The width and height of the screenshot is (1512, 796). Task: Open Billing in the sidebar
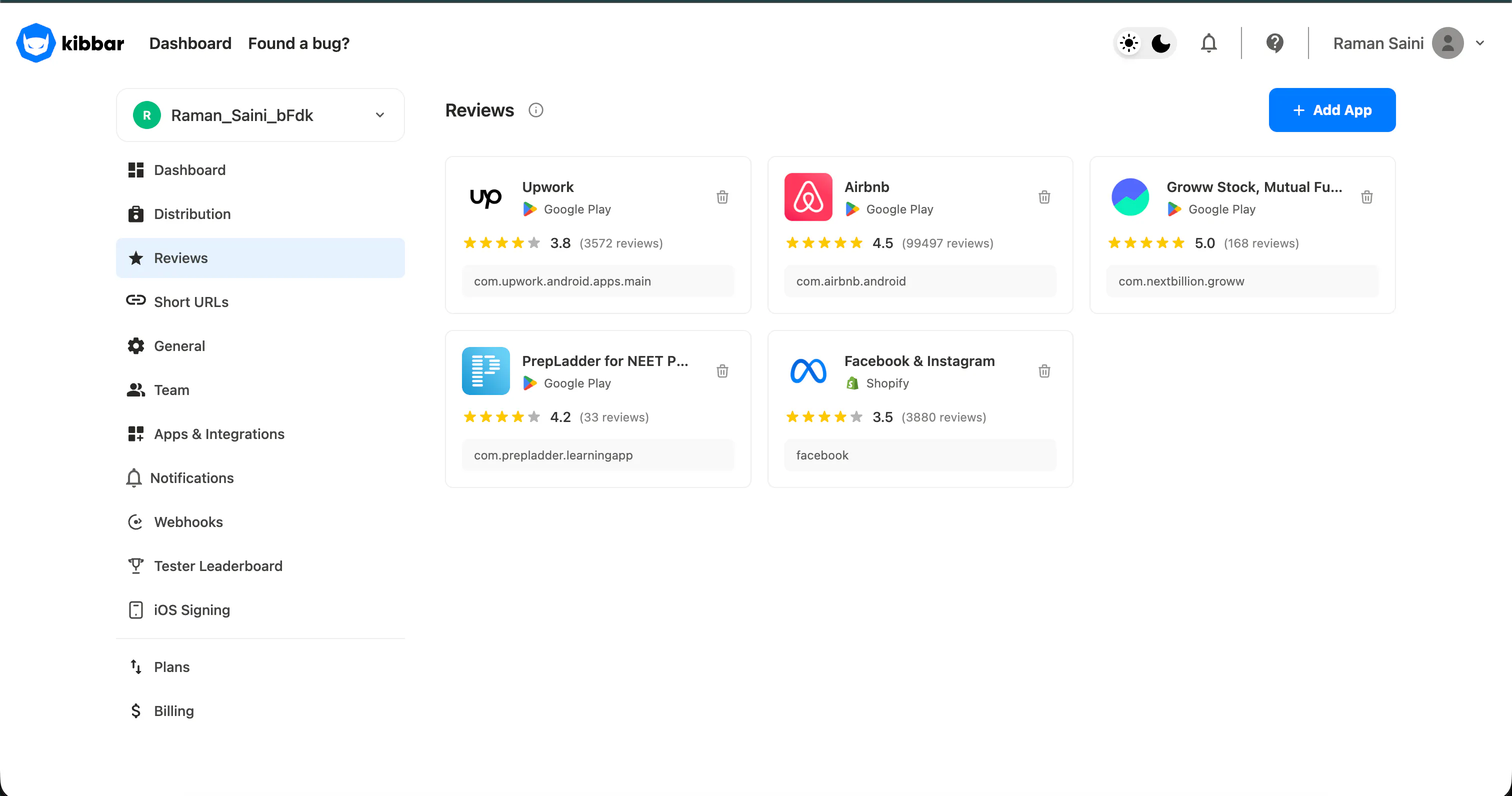[260, 711]
